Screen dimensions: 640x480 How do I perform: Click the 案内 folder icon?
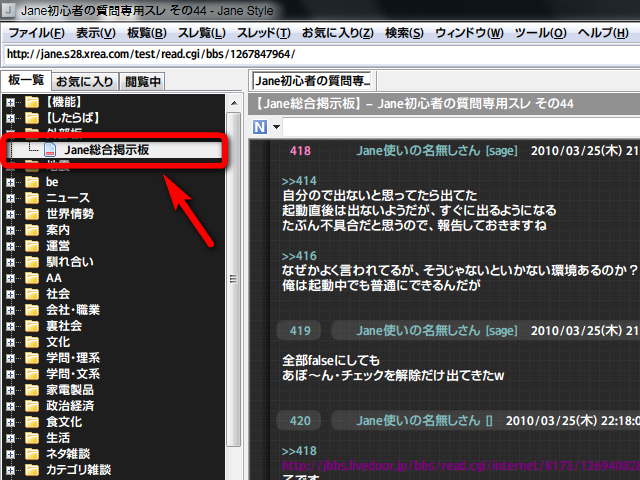[x=32, y=229]
